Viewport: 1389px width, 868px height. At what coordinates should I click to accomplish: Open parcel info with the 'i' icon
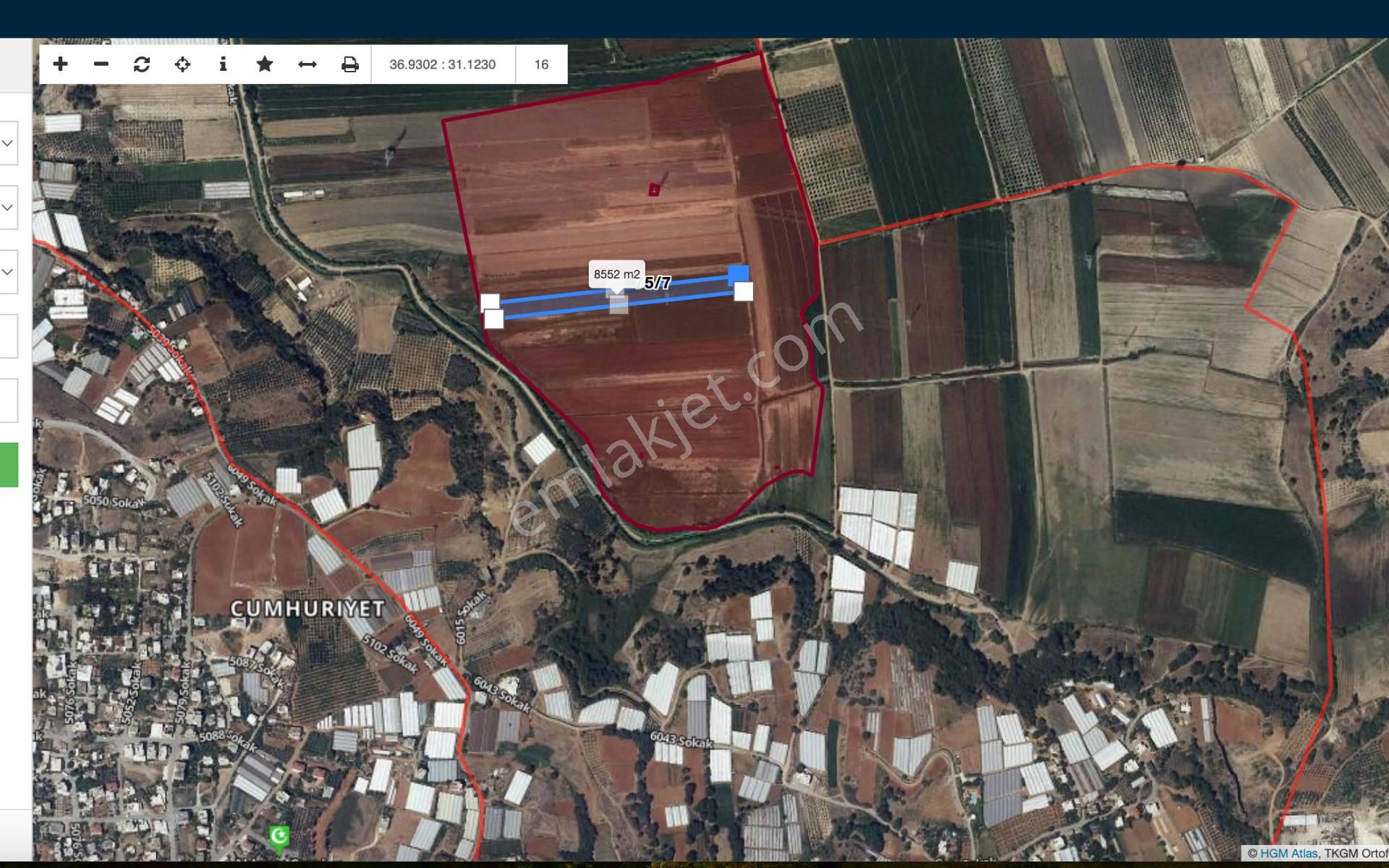pyautogui.click(x=223, y=64)
